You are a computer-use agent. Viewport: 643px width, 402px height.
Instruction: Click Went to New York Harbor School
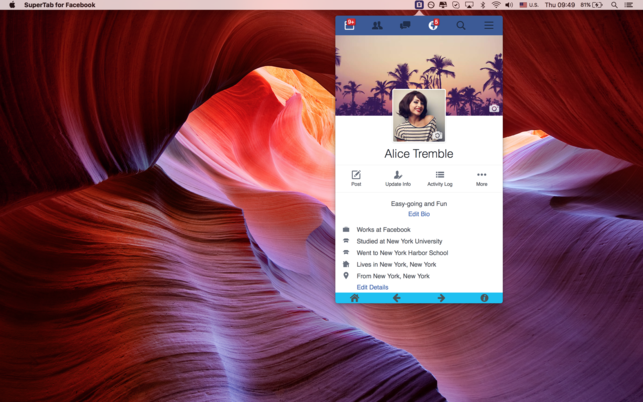[402, 253]
